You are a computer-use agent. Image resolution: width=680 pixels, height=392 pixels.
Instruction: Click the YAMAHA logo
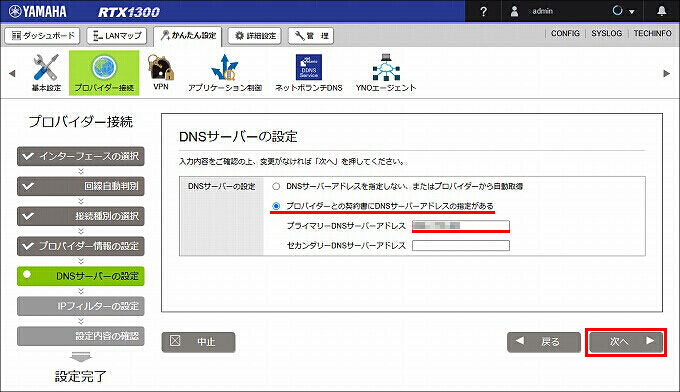(38, 11)
